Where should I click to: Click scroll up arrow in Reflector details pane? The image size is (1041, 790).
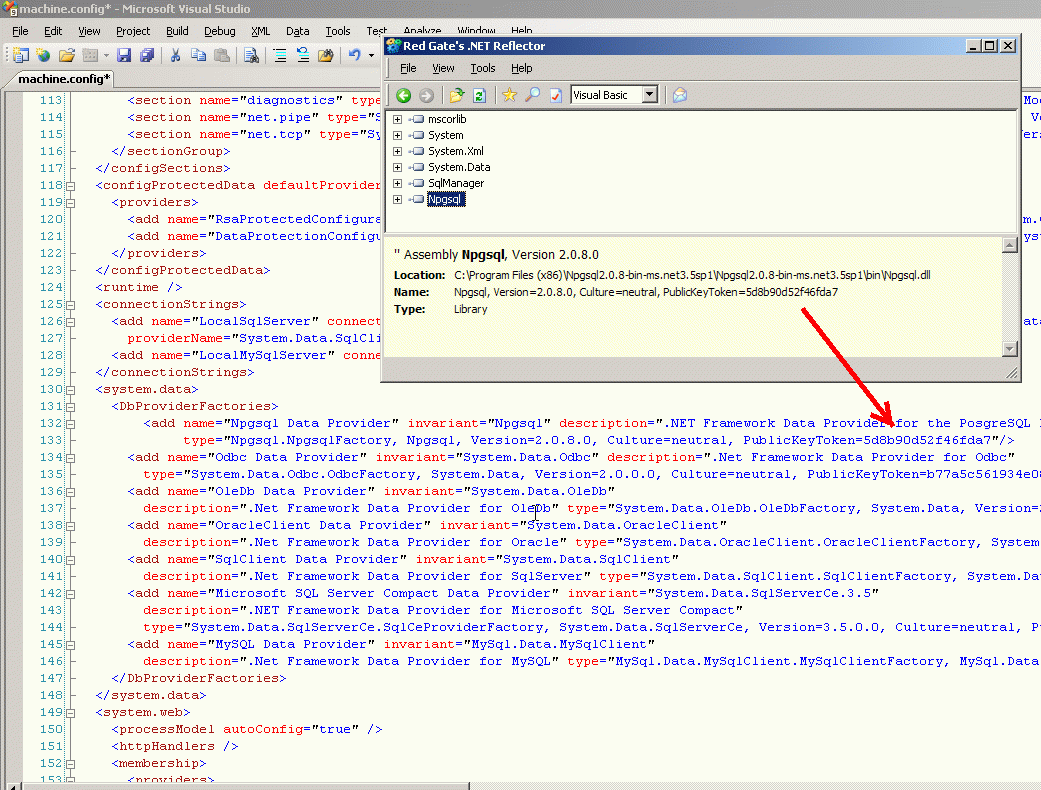point(1009,245)
